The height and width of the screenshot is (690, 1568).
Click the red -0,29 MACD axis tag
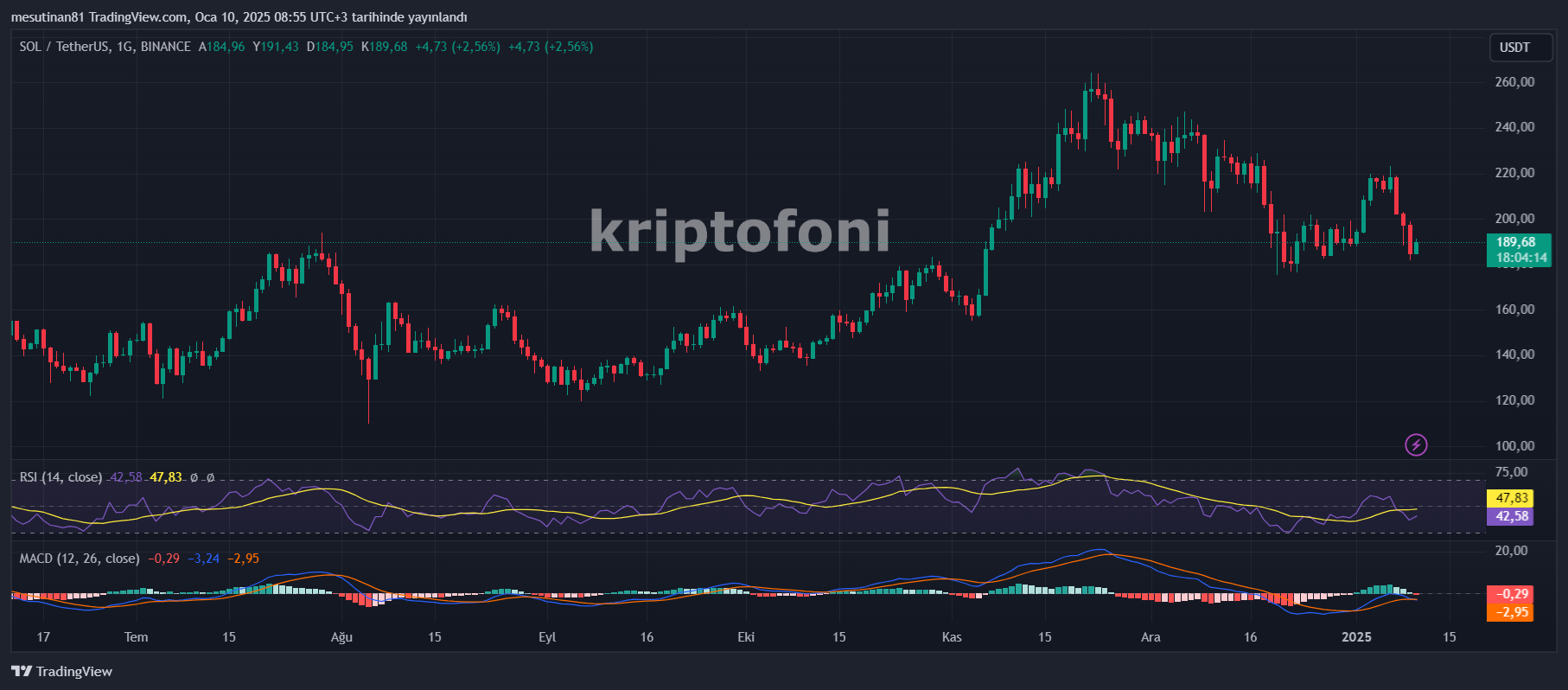tap(1511, 594)
